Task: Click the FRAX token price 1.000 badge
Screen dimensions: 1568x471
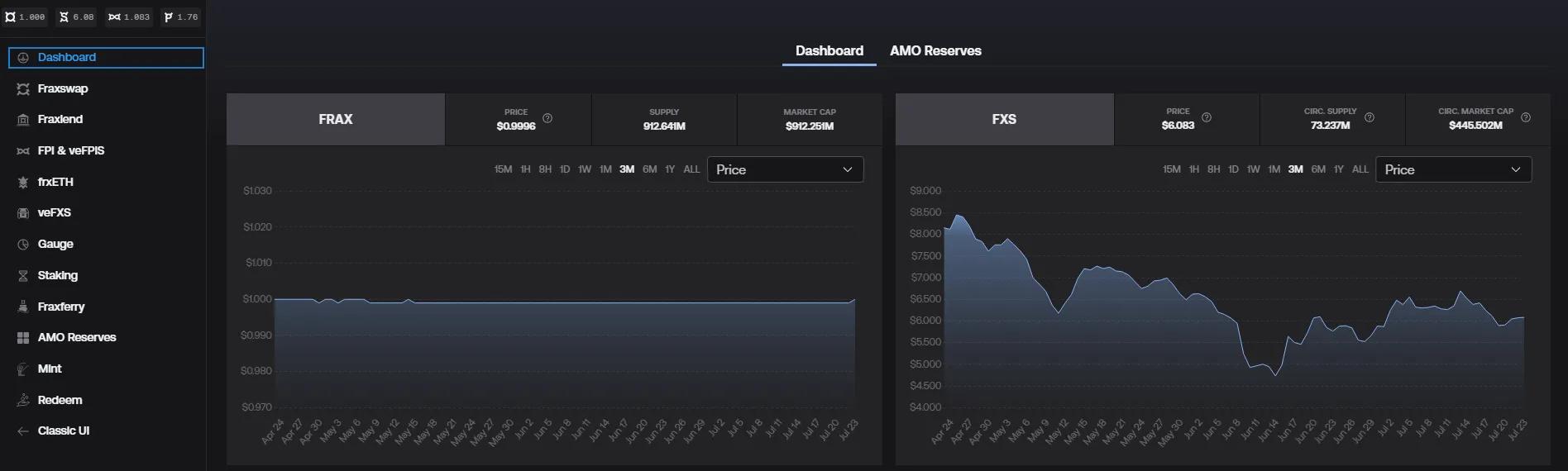Action: (26, 17)
